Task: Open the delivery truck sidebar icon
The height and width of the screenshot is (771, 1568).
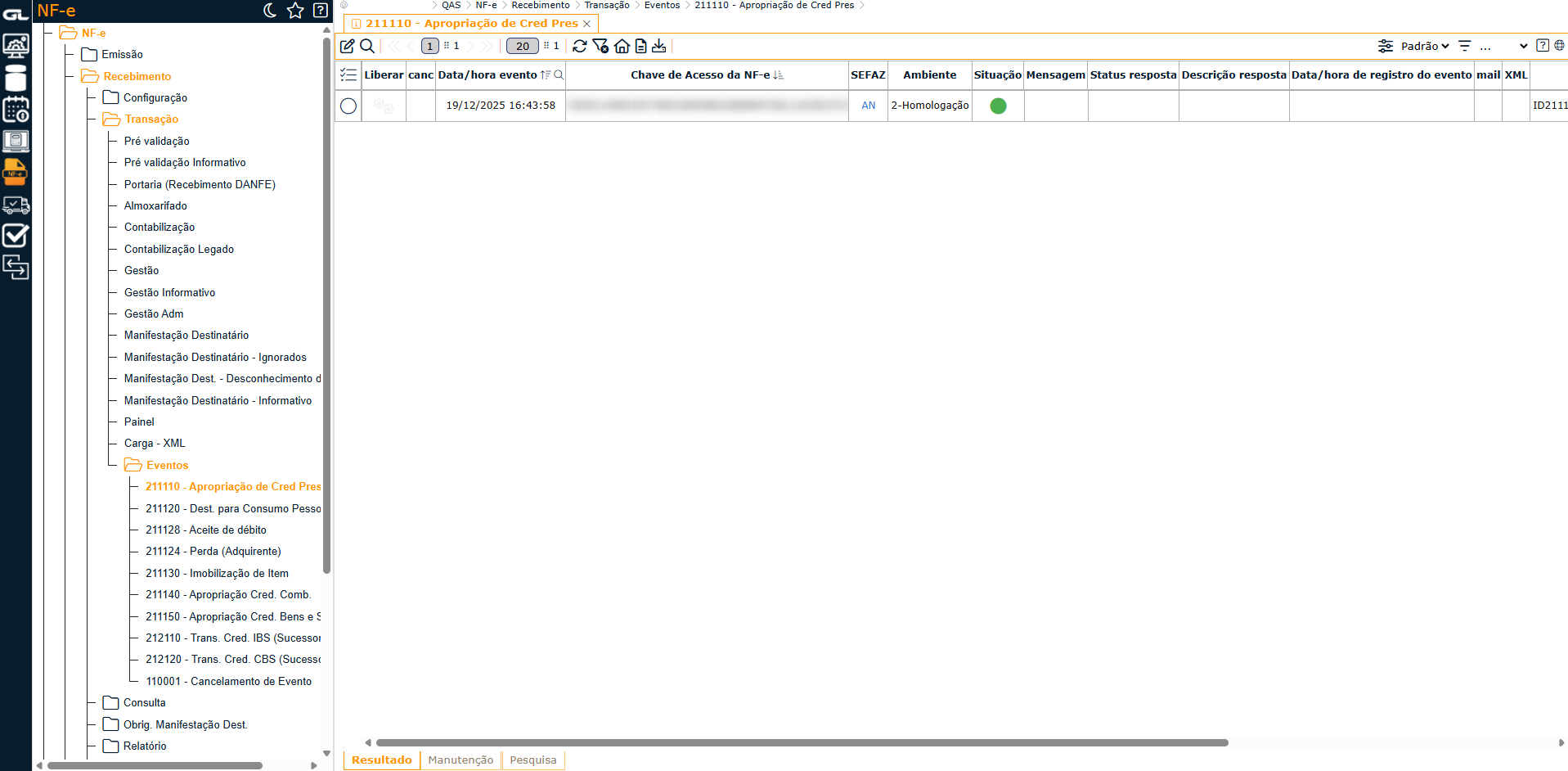Action: [x=16, y=205]
